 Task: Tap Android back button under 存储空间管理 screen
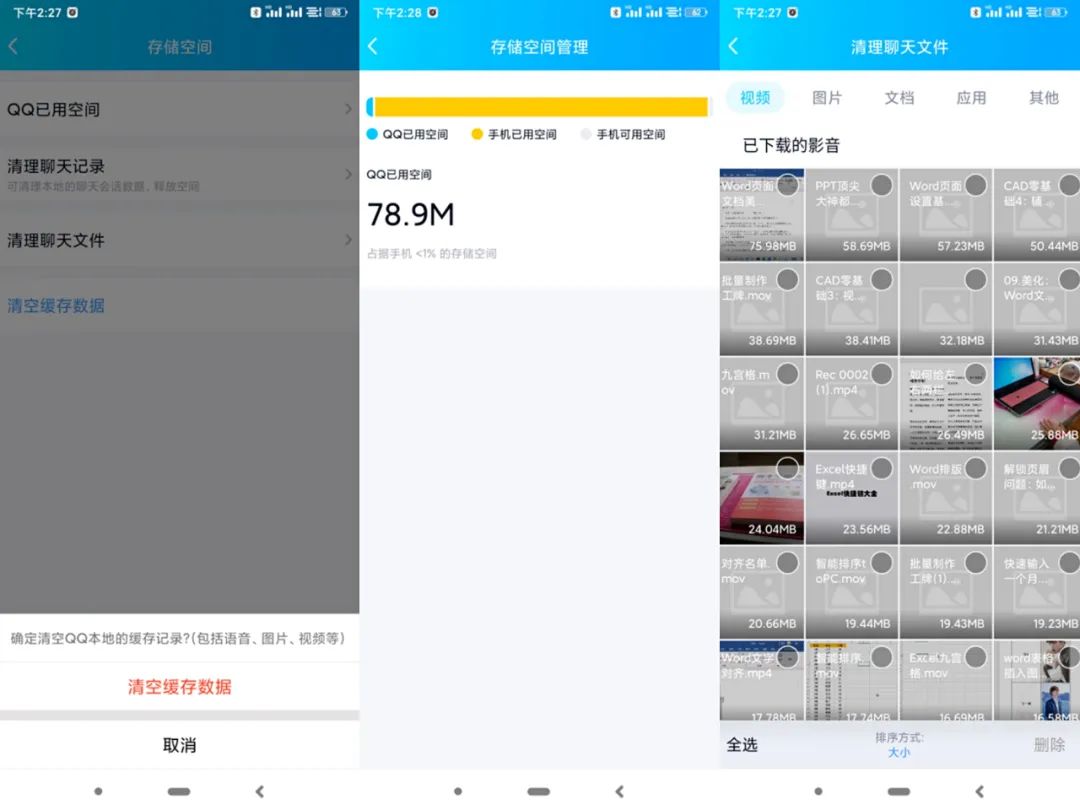[619, 791]
